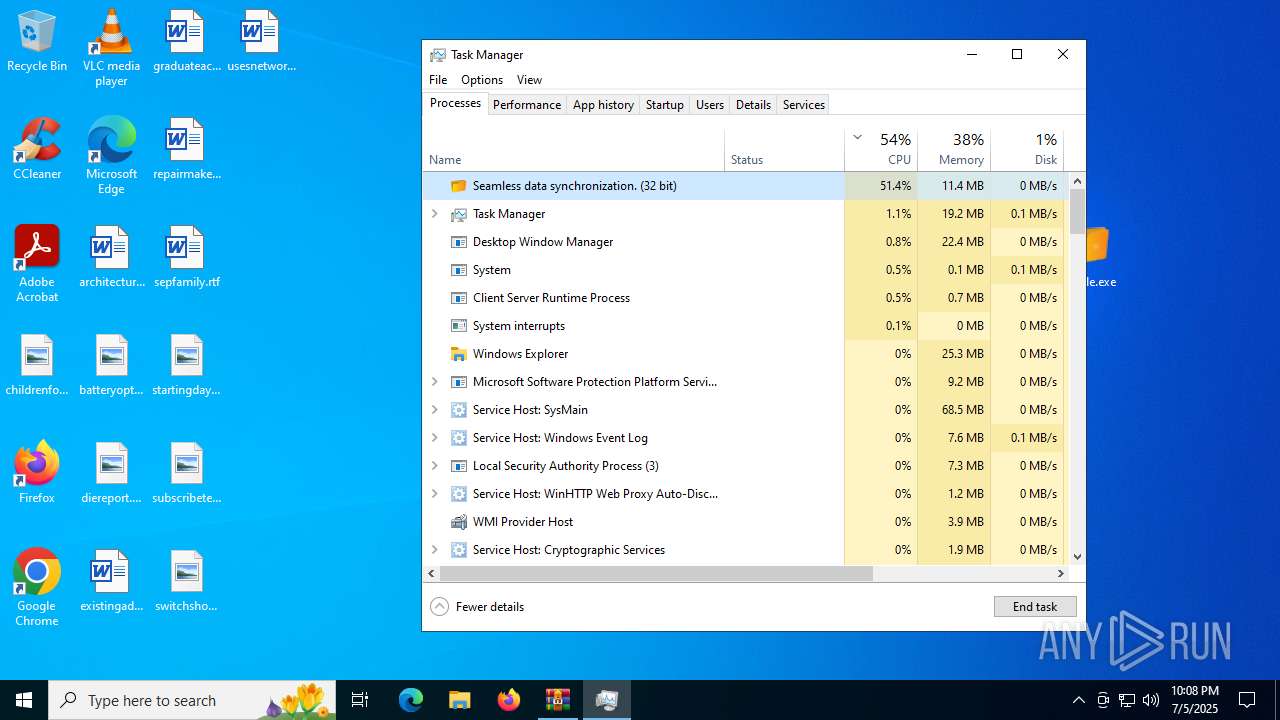Select the repairmake Word document icon
This screenshot has height=720, width=1280.
(x=186, y=149)
